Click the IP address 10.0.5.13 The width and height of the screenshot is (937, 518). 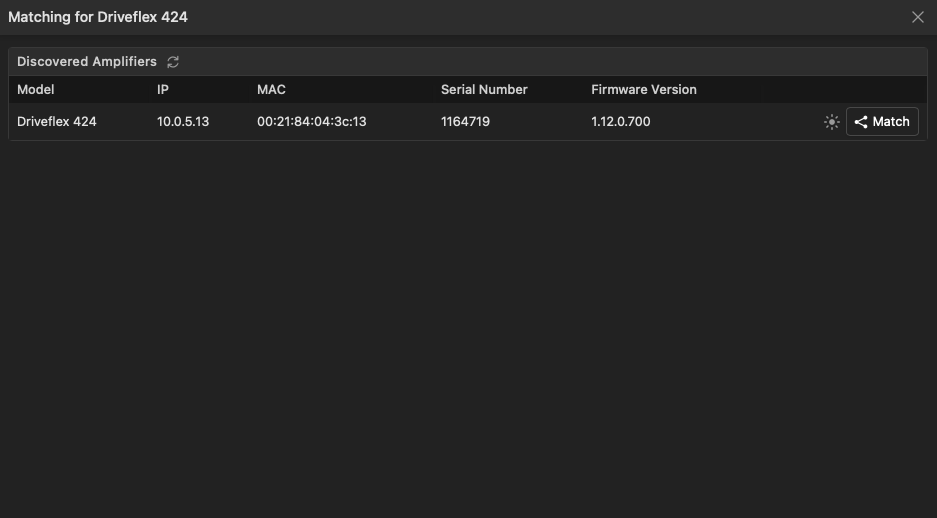click(183, 122)
